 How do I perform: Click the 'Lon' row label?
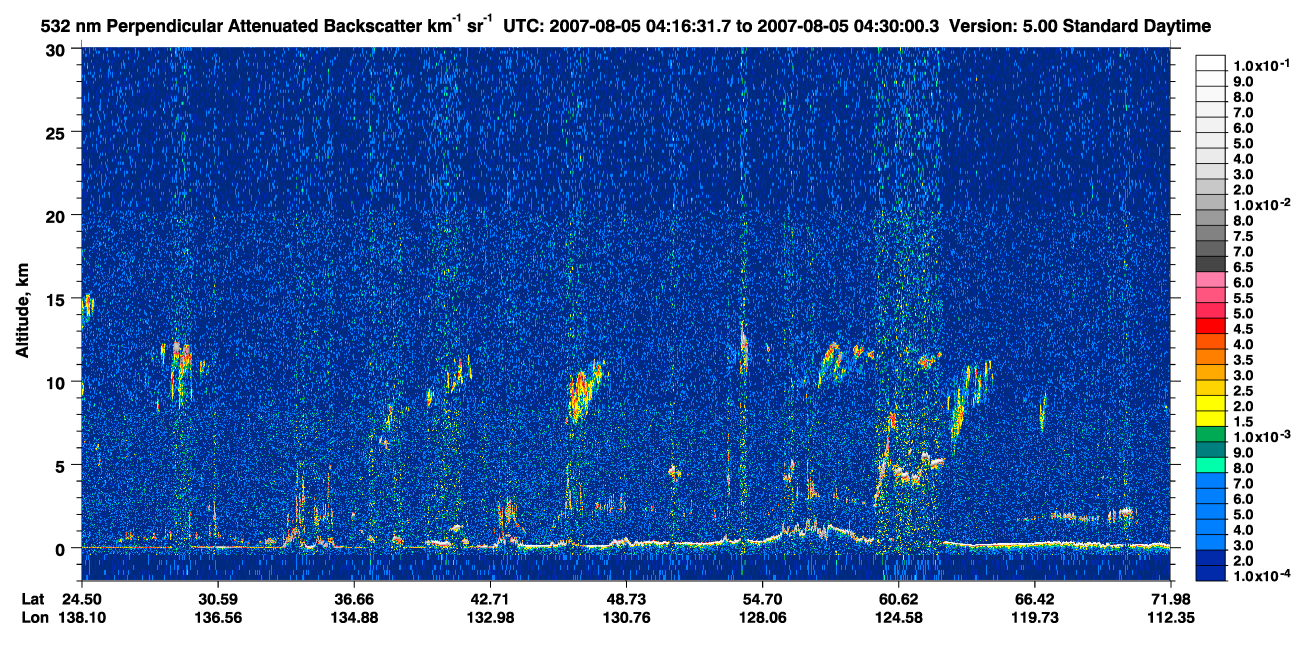[33, 617]
